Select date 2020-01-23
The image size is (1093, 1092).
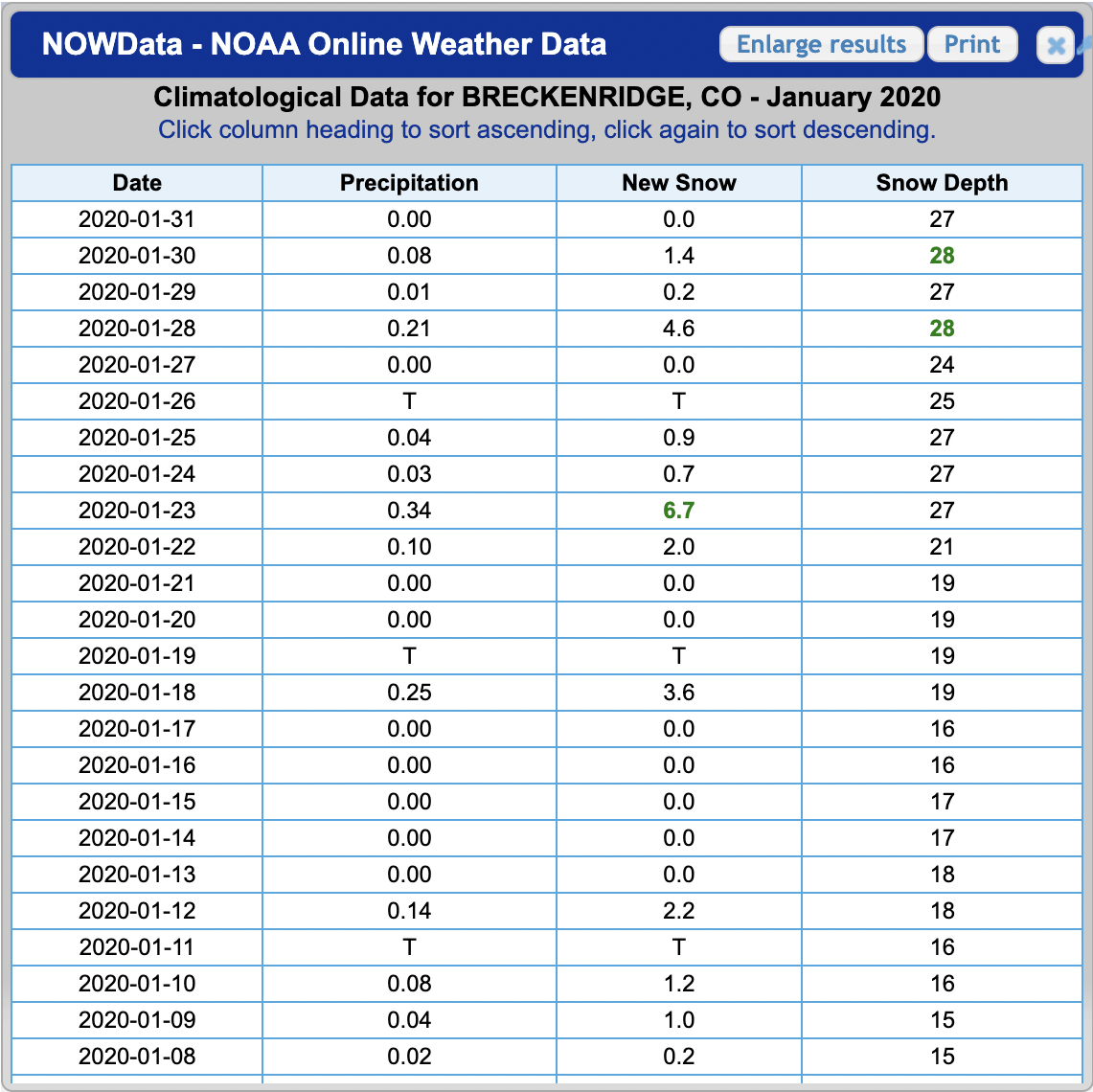click(x=137, y=511)
